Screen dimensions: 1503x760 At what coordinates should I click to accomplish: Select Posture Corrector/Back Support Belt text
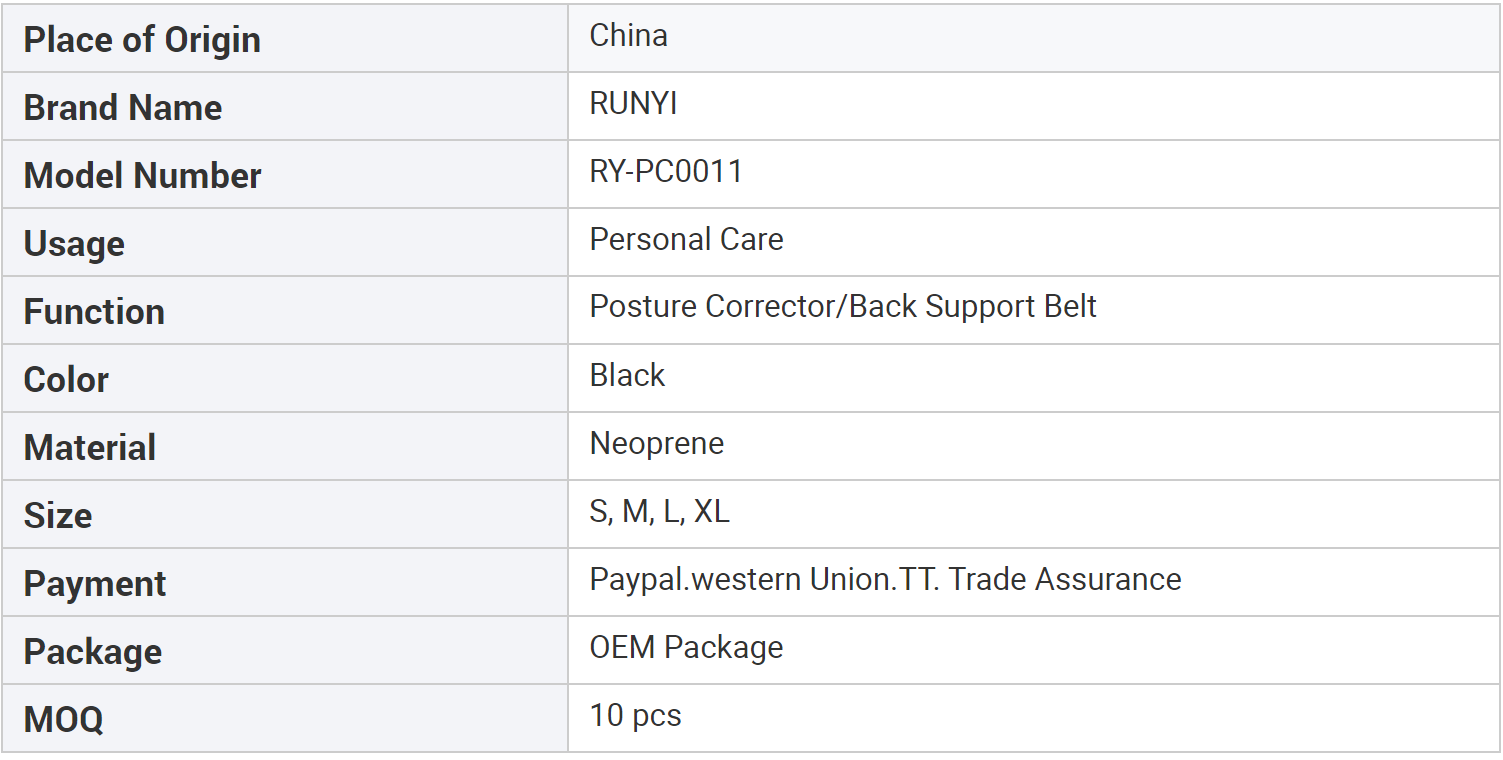[842, 306]
